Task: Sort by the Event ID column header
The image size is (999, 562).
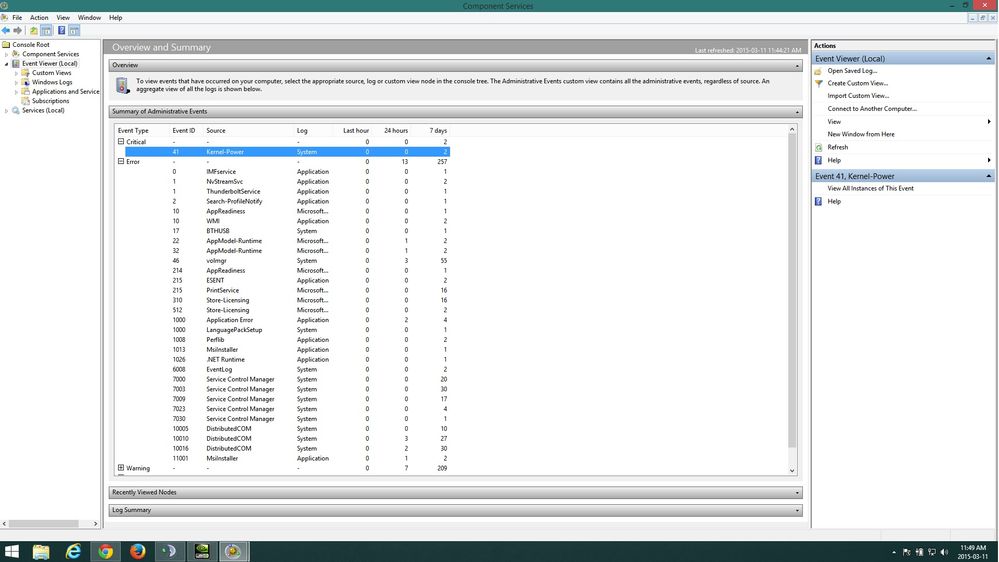Action: pyautogui.click(x=184, y=131)
